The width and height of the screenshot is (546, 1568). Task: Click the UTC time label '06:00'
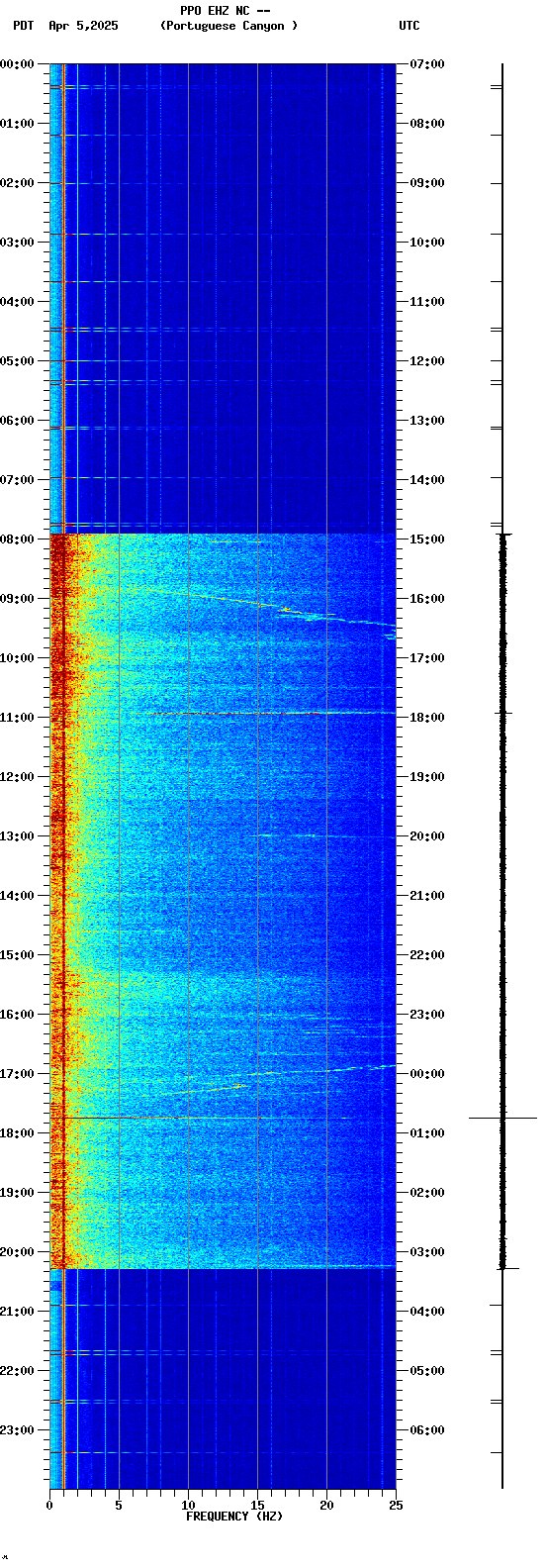pos(427,1430)
